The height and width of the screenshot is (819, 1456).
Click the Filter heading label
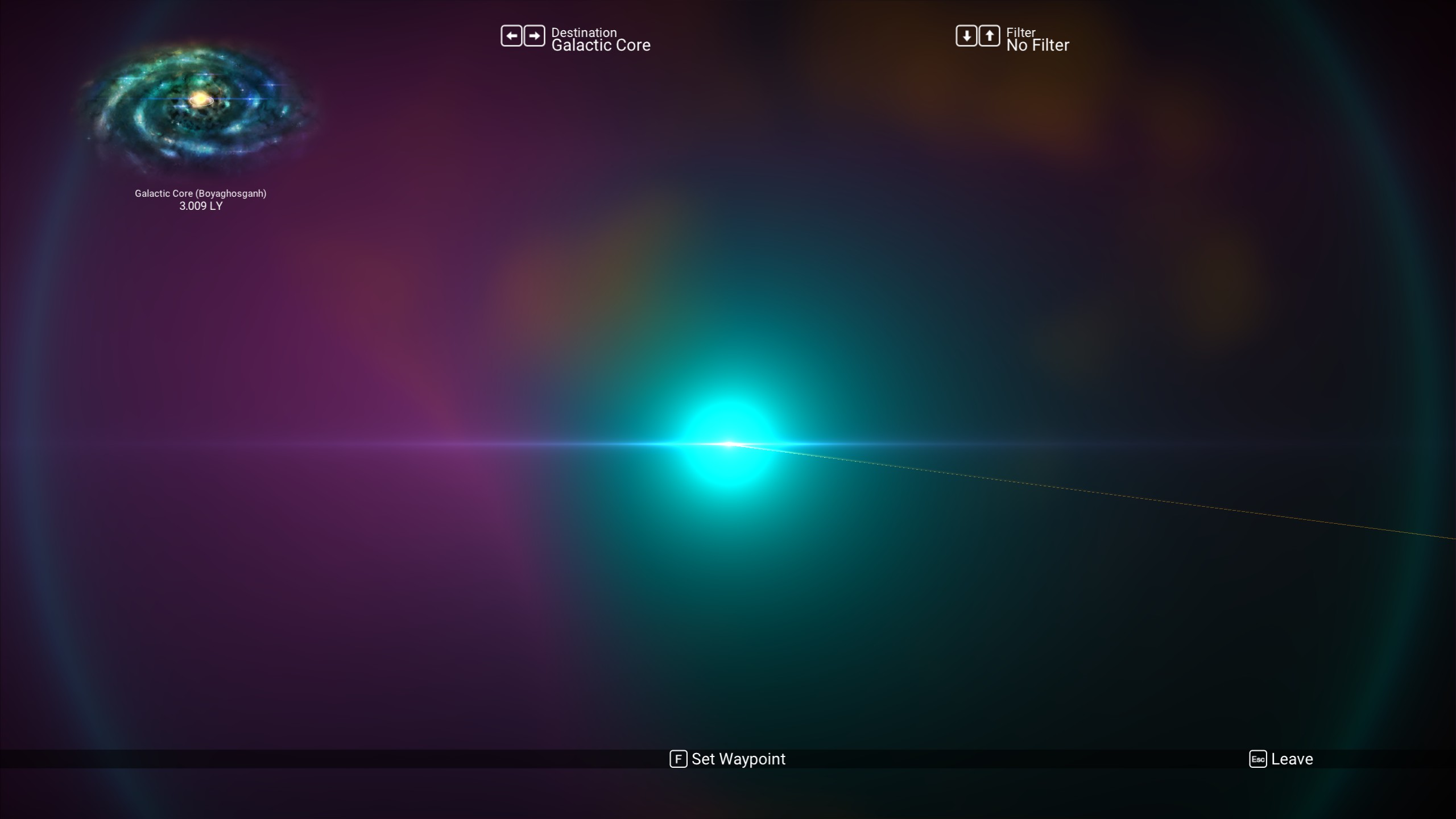tap(1021, 32)
